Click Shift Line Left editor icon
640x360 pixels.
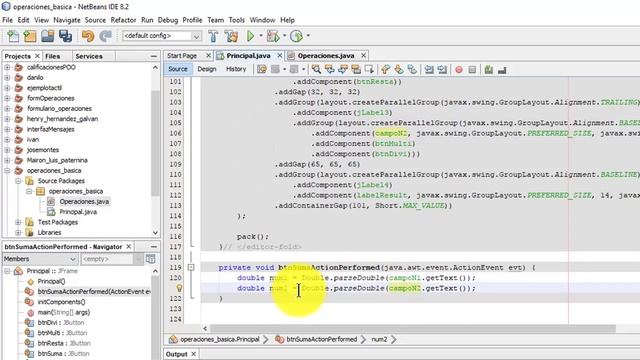point(429,69)
